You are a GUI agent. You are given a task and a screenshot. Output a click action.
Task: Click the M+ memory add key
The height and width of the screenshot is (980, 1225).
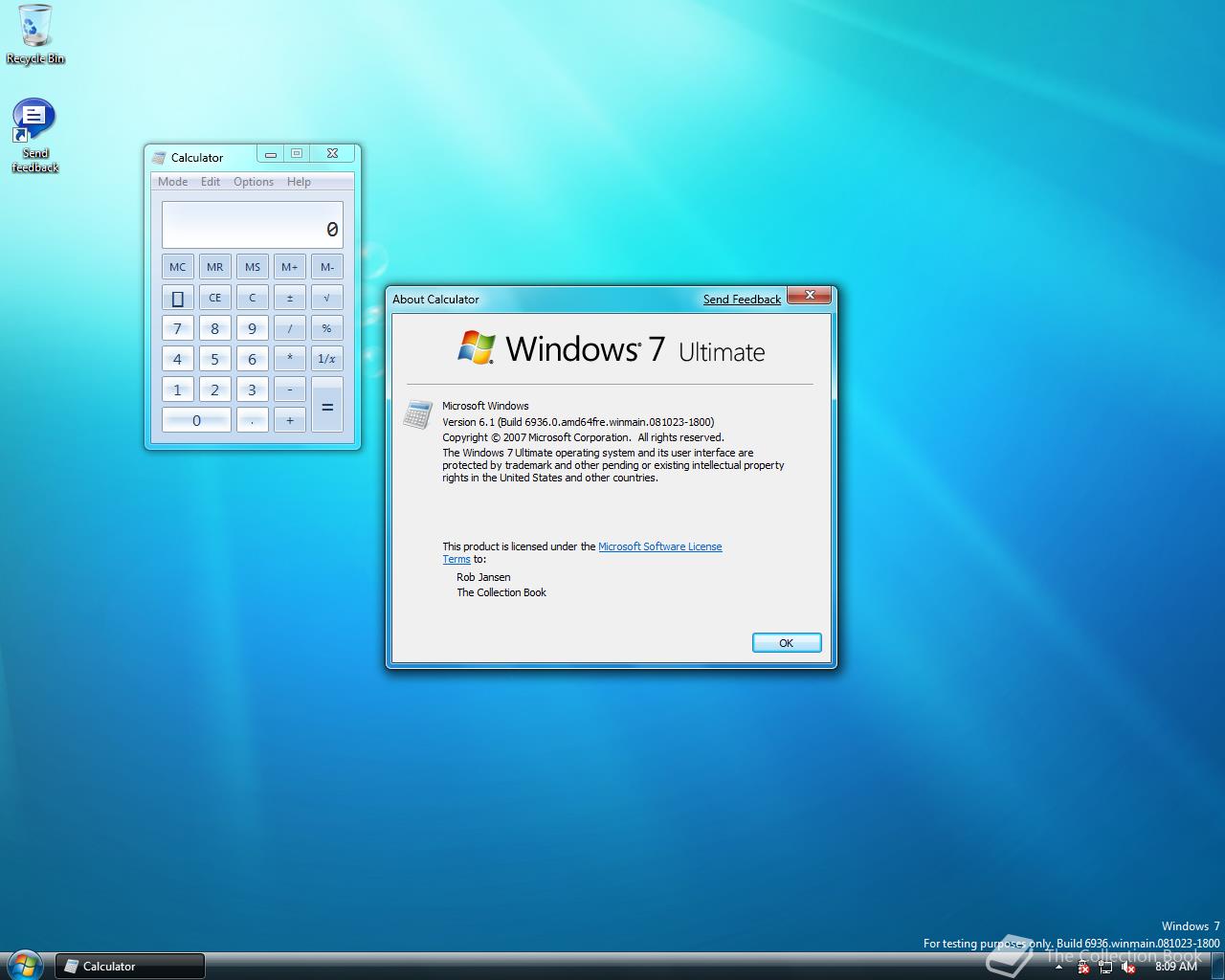[290, 267]
